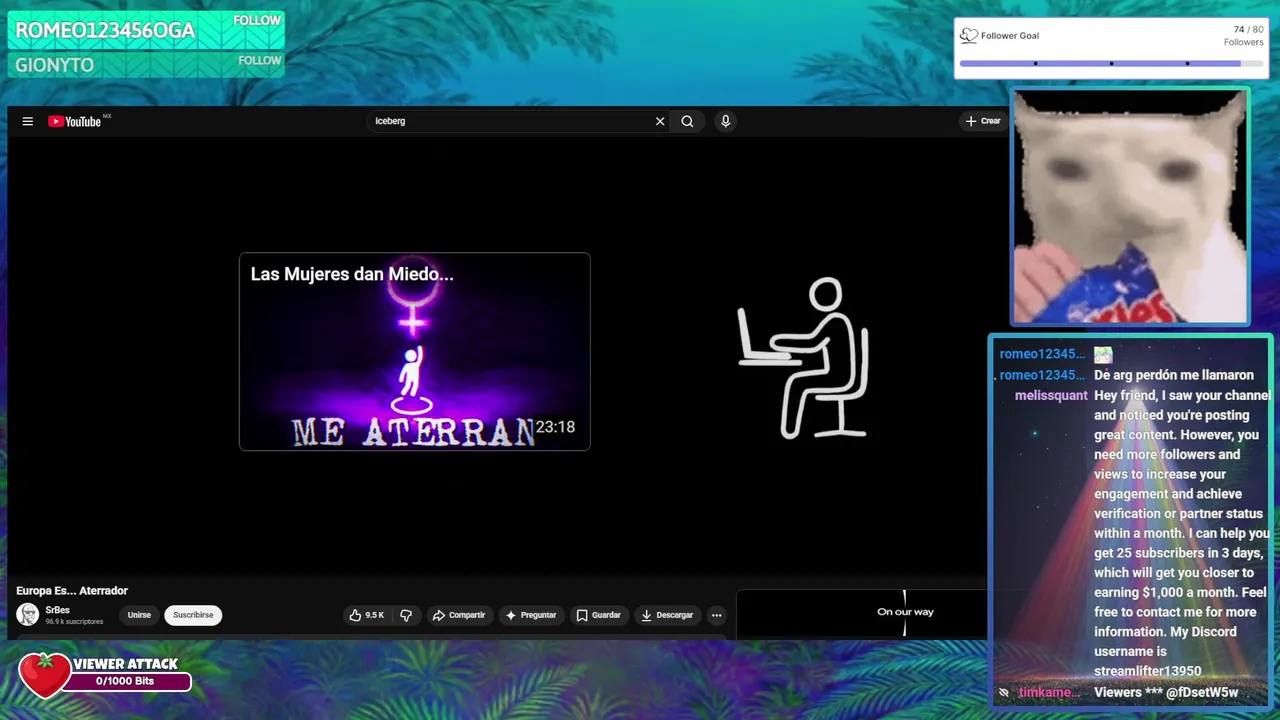Viewport: 1280px width, 720px height.
Task: Dislike the video with thumbs down
Action: 406,615
